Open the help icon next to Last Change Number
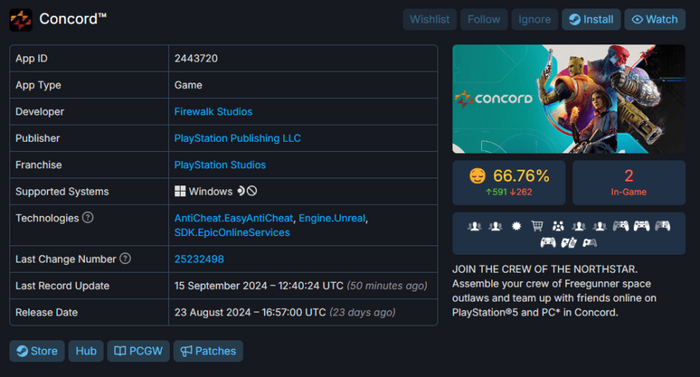 [x=125, y=258]
